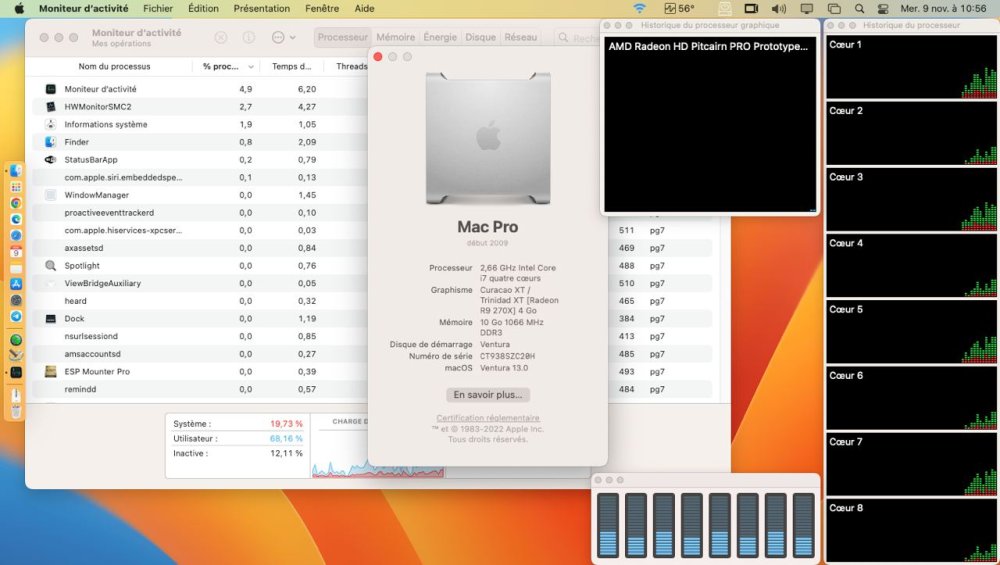Open the Fichier menu
Screen dimensions: 1000x565
point(158,8)
